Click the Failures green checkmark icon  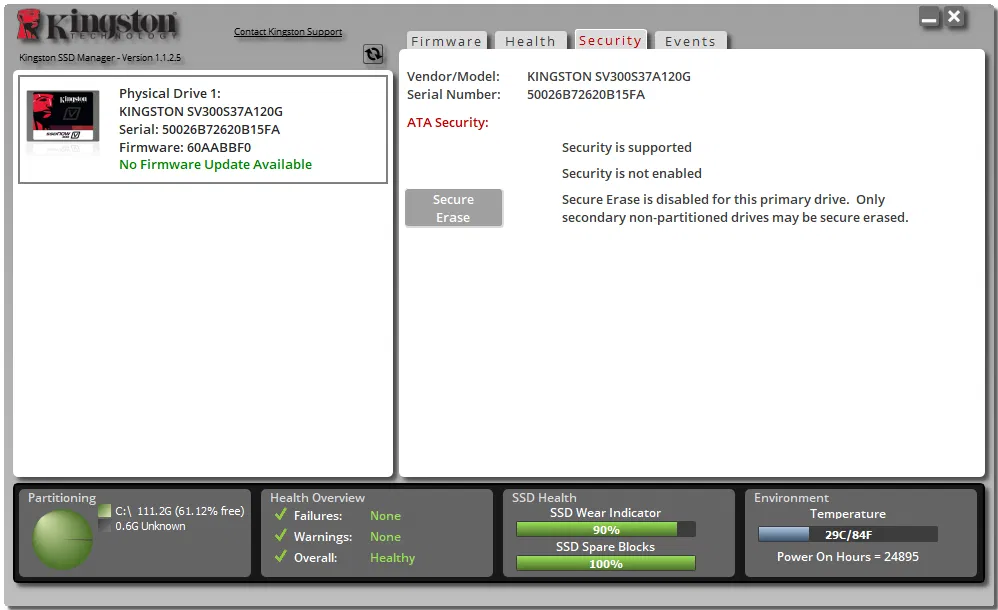tap(281, 514)
